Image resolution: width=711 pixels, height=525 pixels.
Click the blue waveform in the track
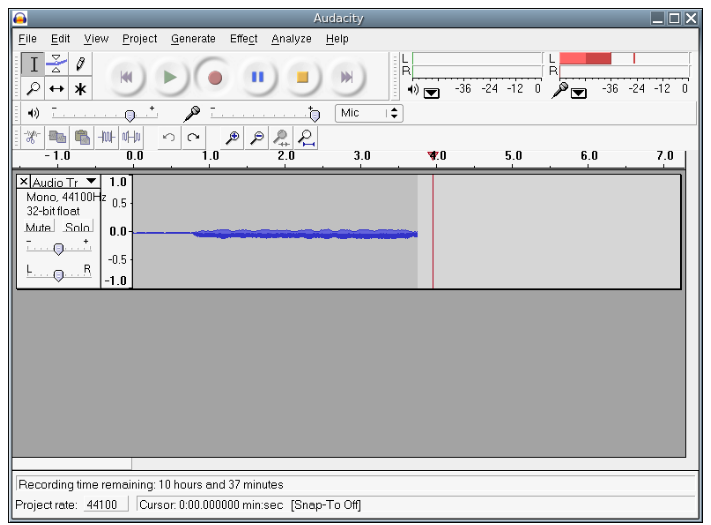pos(304,234)
